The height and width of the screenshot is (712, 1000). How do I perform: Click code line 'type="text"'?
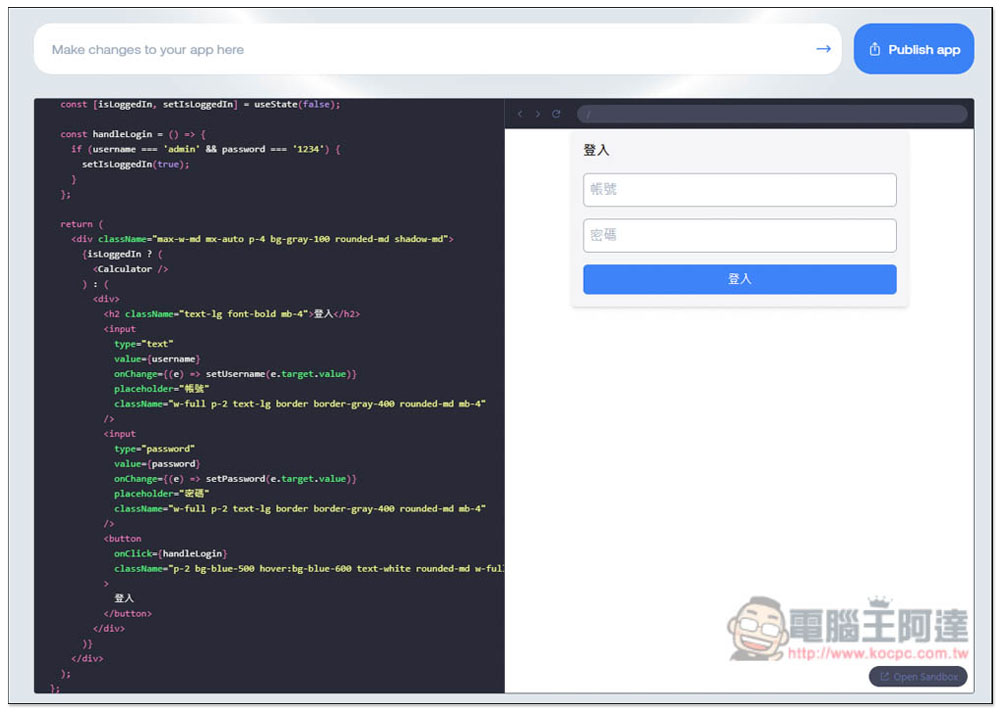[x=143, y=344]
